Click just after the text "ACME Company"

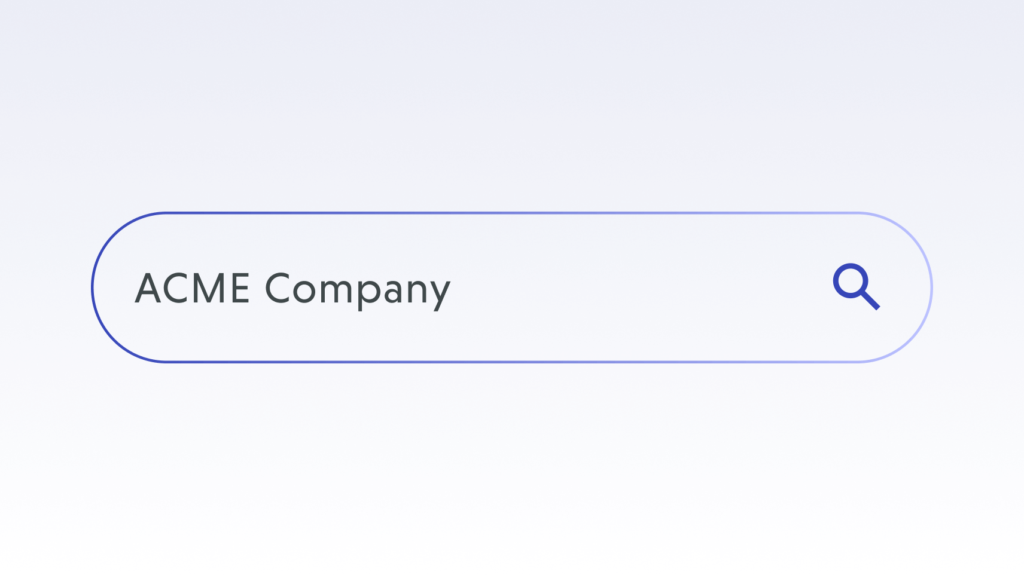tap(454, 289)
